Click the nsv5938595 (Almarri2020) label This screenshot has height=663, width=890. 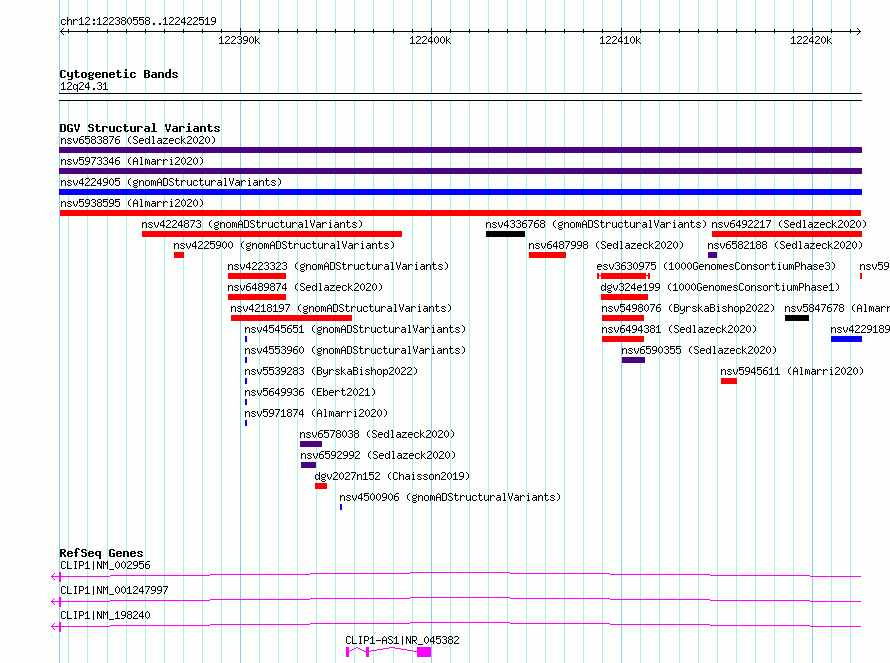(x=132, y=203)
